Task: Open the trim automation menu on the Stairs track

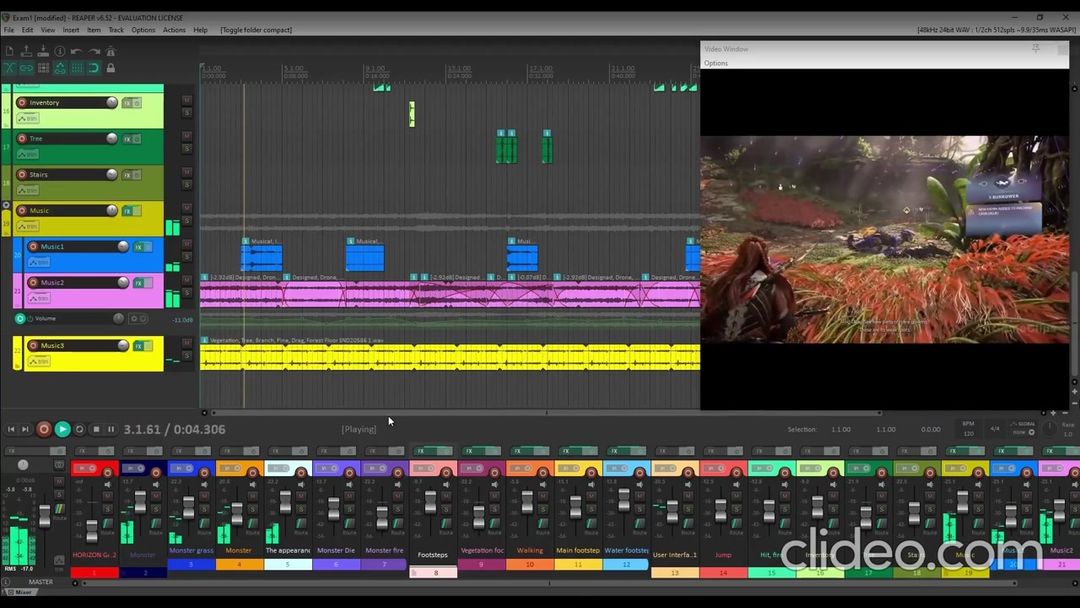Action: [x=28, y=190]
